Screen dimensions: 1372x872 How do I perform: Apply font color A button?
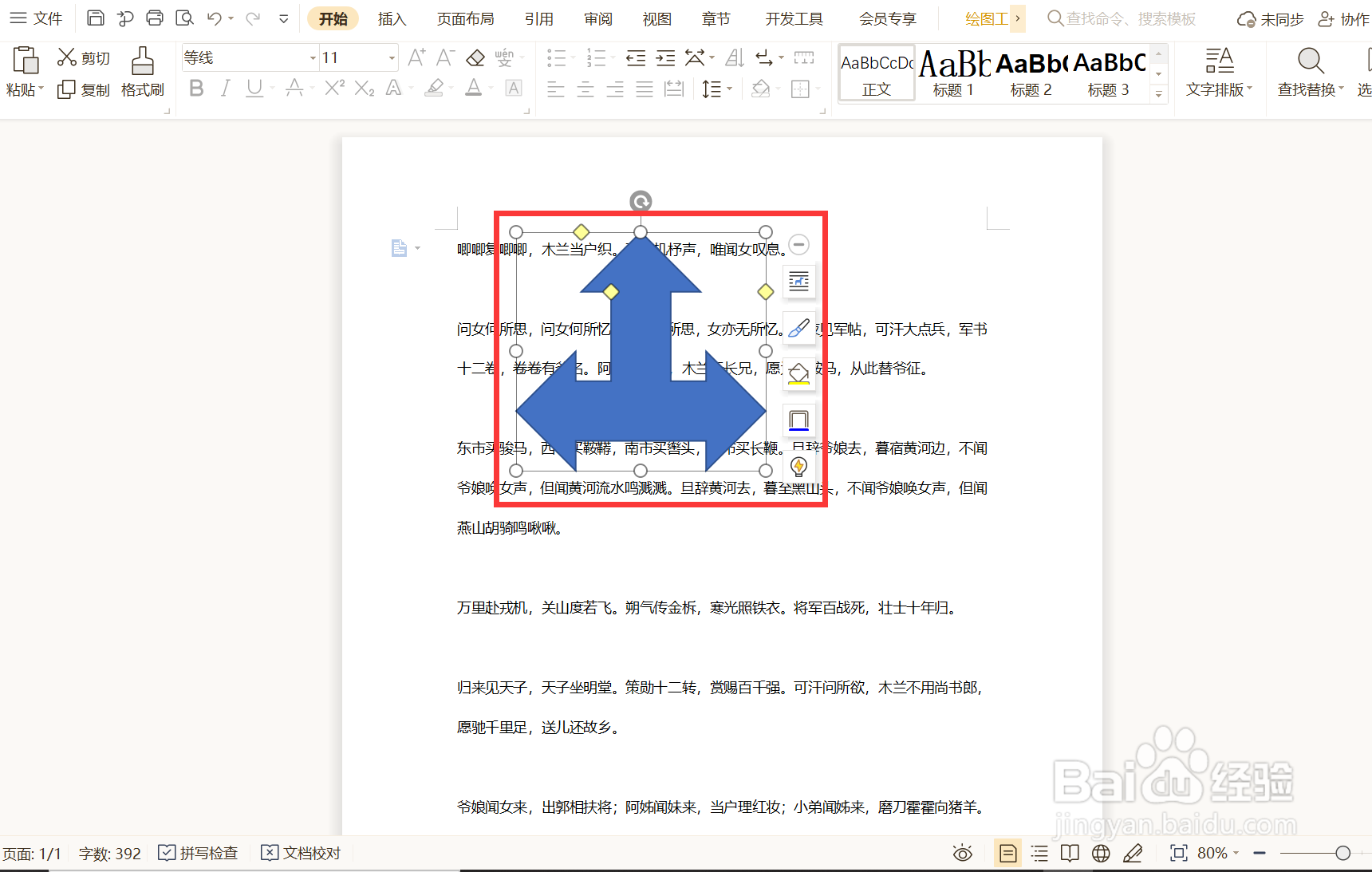pos(474,89)
